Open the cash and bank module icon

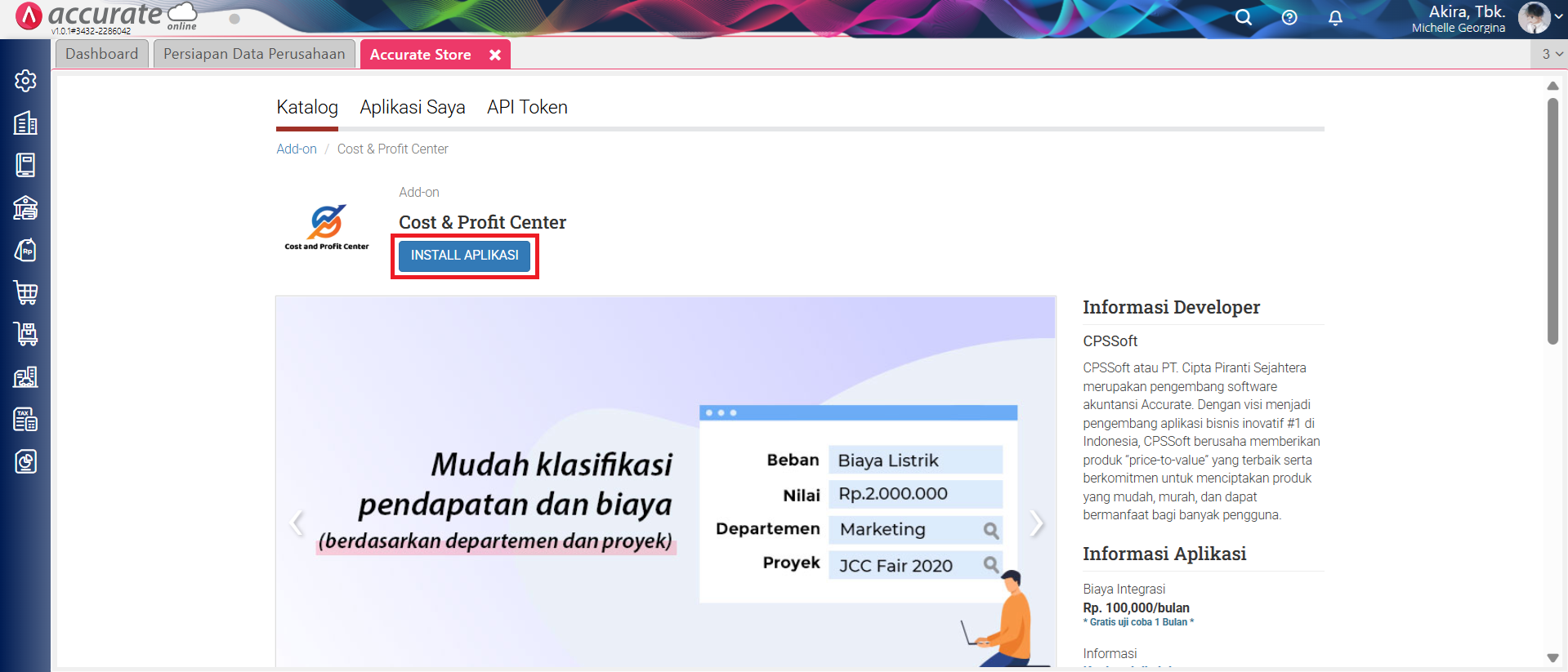pyautogui.click(x=25, y=207)
